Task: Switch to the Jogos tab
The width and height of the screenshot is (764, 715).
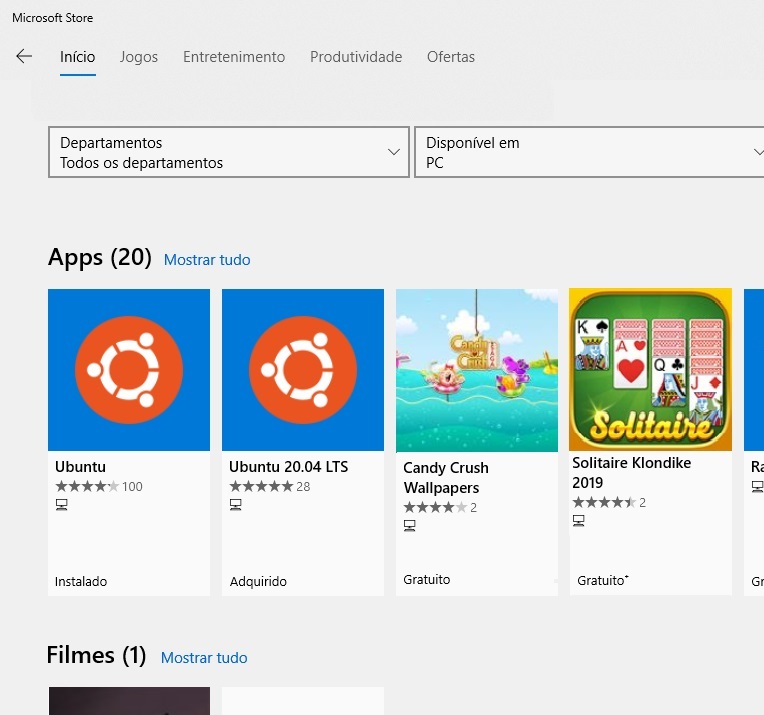Action: (x=139, y=57)
